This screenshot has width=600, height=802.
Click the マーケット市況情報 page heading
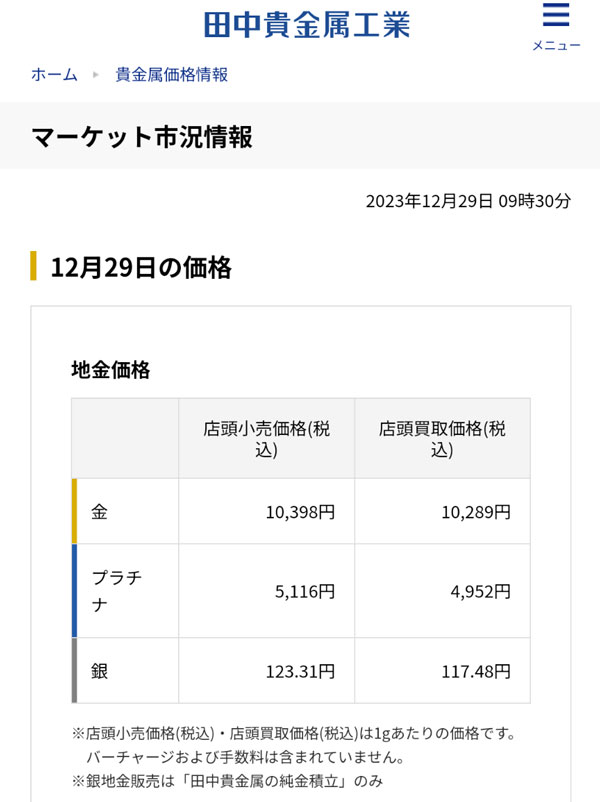142,136
